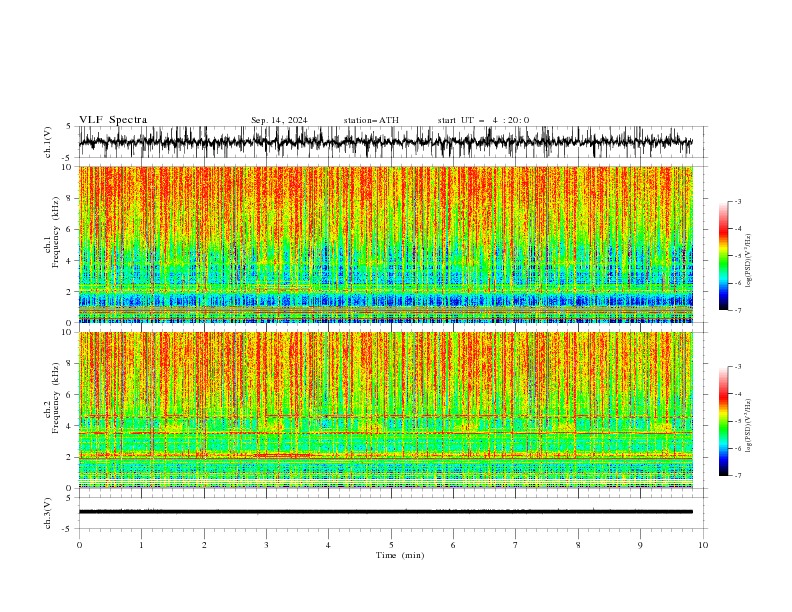Click the log(PSD) label of ch.2 color bar
792x612 pixels.
pos(749,425)
